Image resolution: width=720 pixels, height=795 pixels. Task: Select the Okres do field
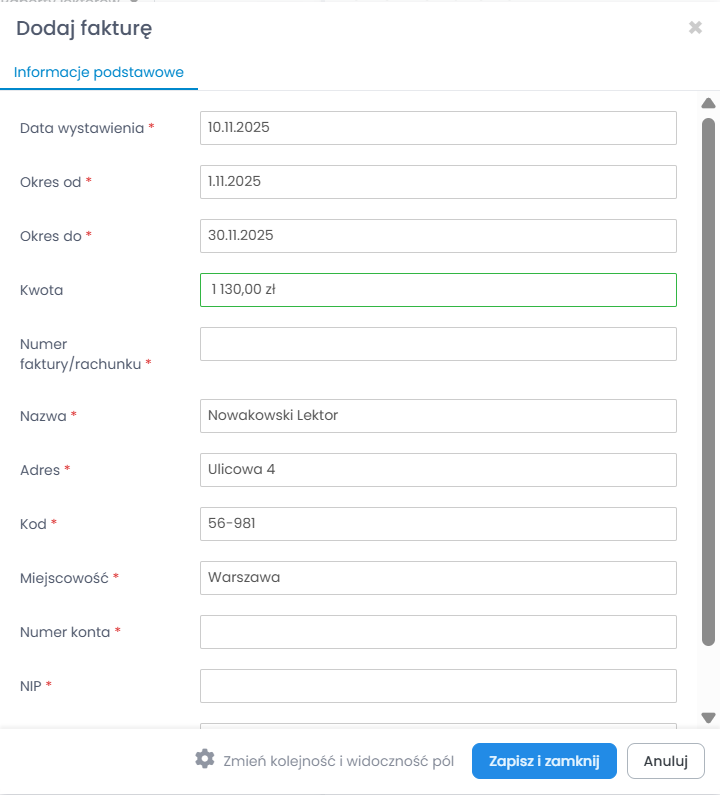(x=438, y=236)
